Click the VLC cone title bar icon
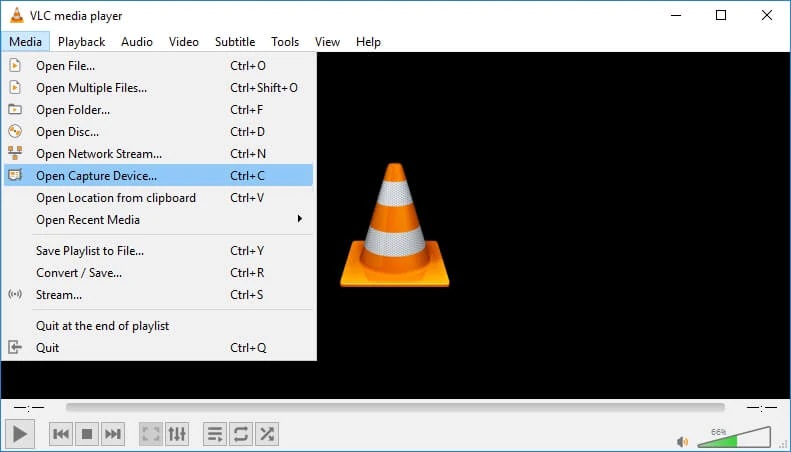This screenshot has width=791, height=452. coord(17,15)
